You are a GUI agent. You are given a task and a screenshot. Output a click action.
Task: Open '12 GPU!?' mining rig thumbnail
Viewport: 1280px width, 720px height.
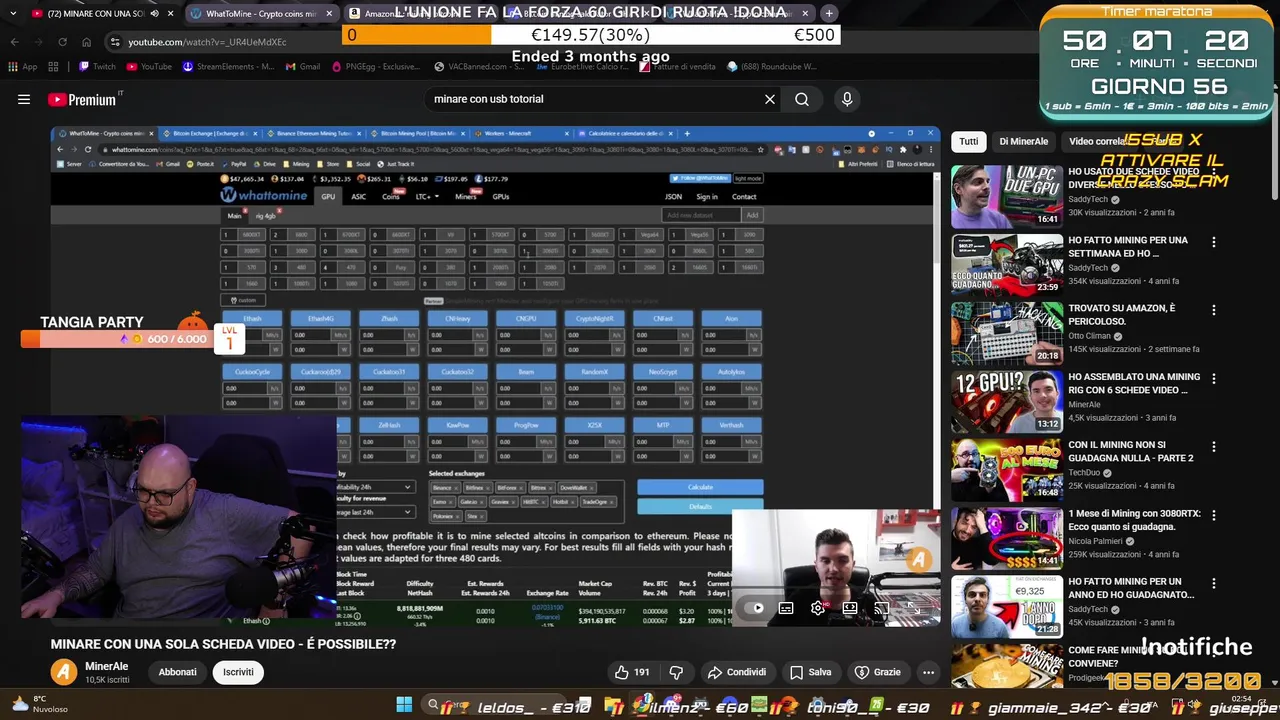point(1006,401)
